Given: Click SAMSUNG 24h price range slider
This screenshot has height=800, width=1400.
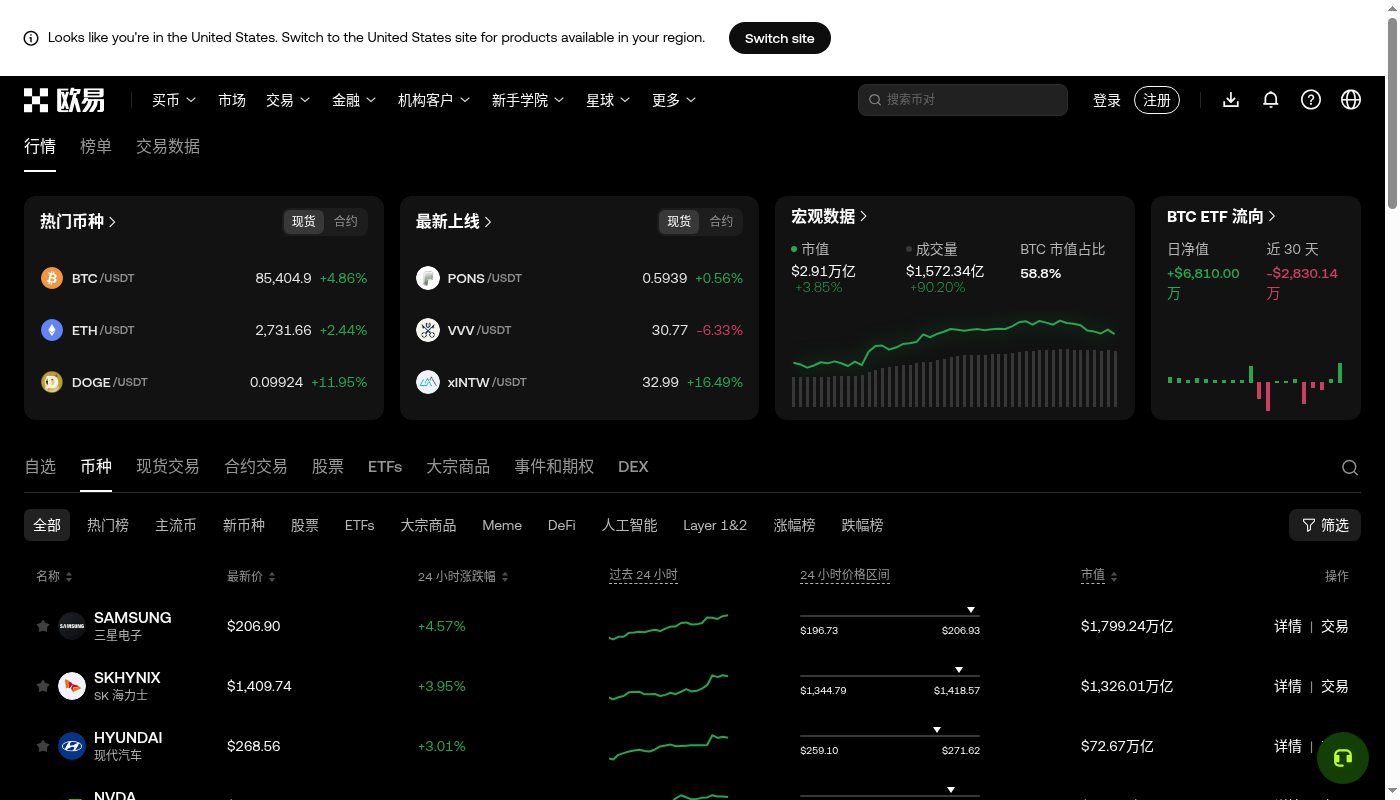Looking at the screenshot, I should point(890,615).
